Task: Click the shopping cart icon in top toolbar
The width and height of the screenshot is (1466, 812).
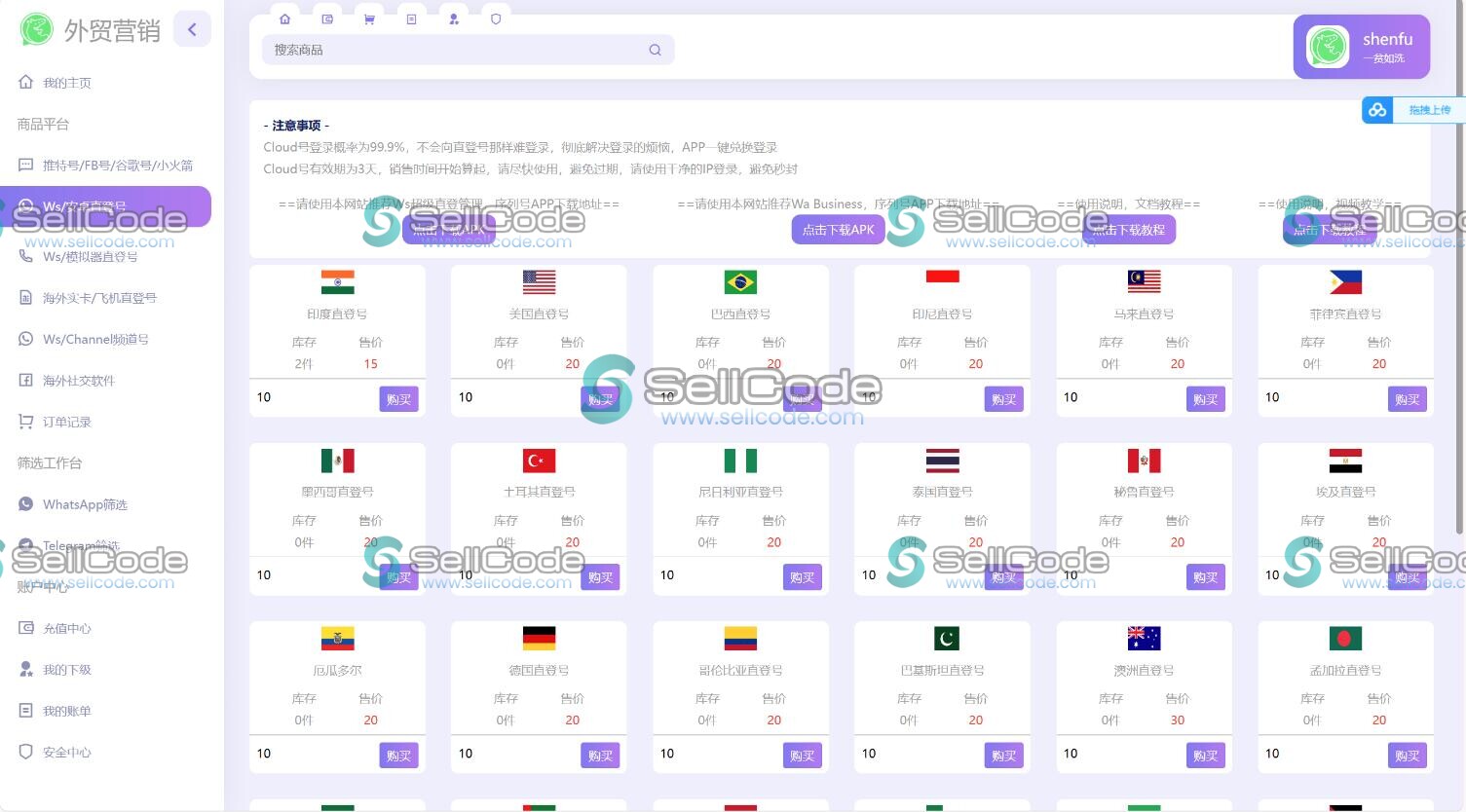Action: coord(369,19)
